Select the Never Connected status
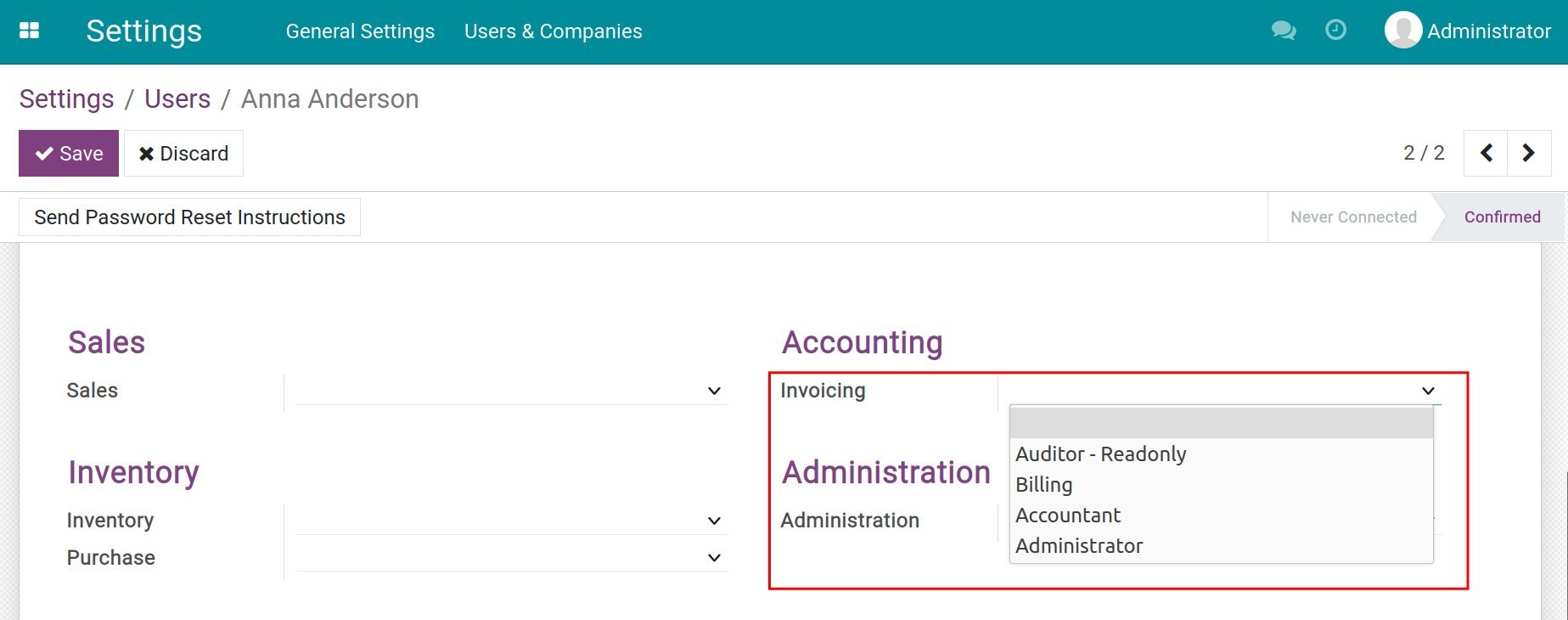Image resolution: width=1568 pixels, height=620 pixels. 1353,217
